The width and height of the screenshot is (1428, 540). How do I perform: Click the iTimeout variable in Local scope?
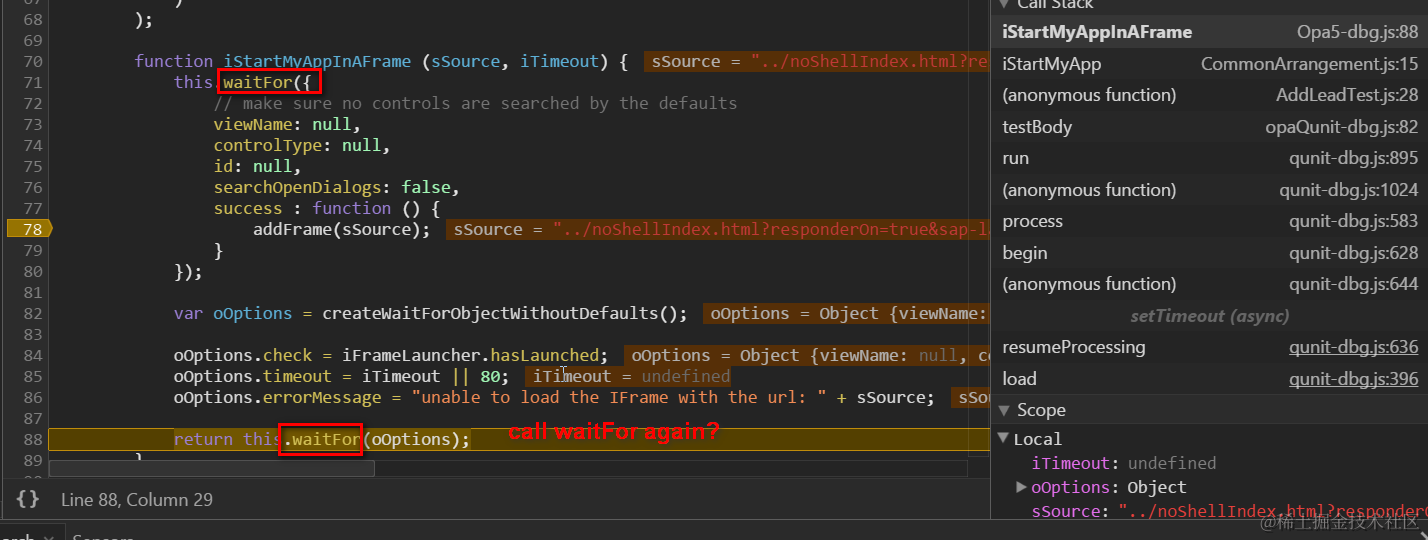[x=1071, y=463]
